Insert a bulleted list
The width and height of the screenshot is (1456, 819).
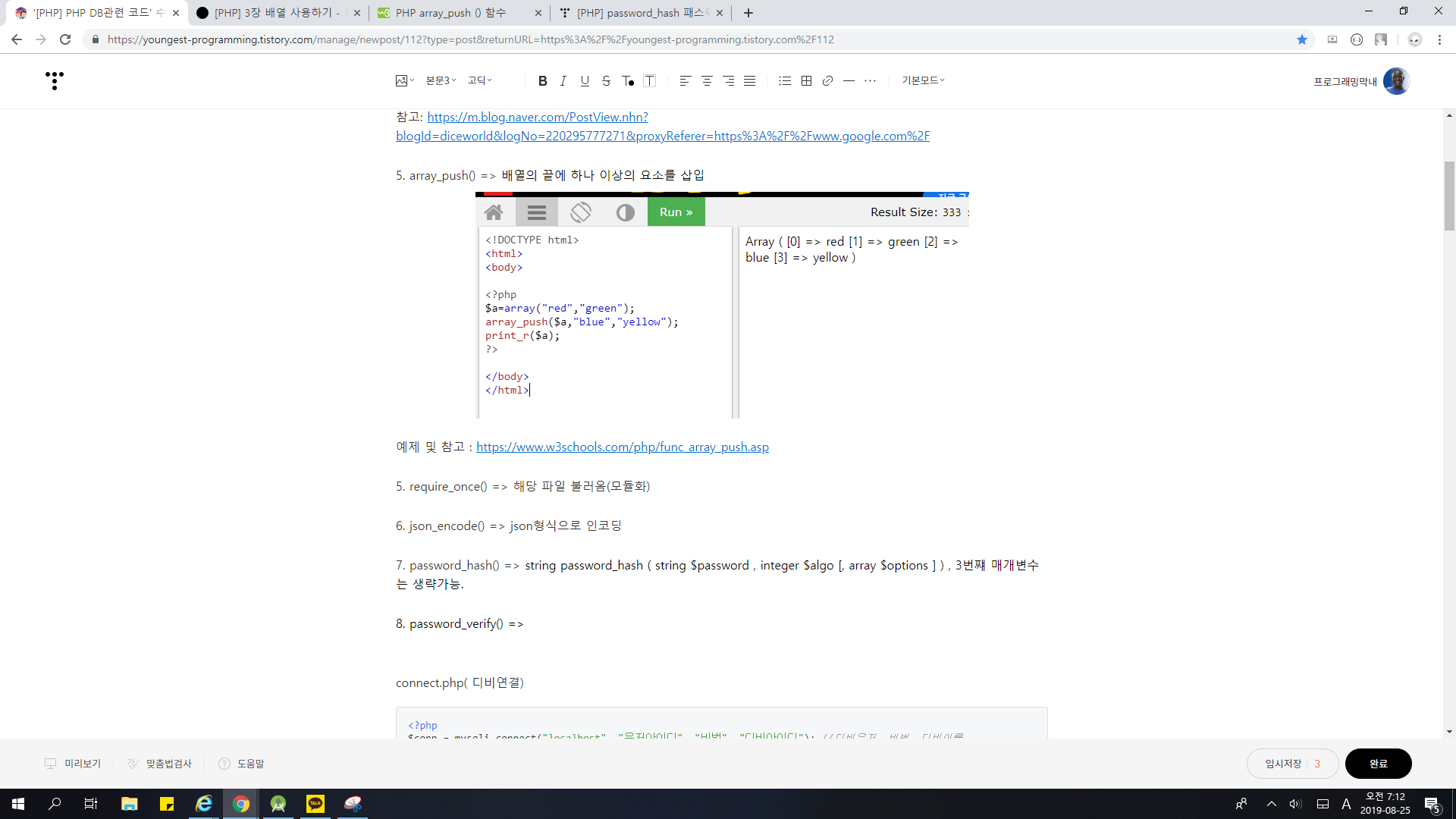click(x=785, y=81)
